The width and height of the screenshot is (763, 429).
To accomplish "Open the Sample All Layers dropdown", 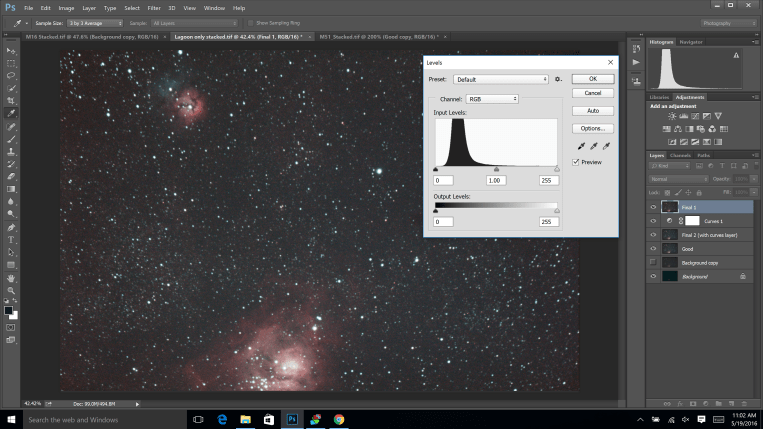I will point(194,23).
